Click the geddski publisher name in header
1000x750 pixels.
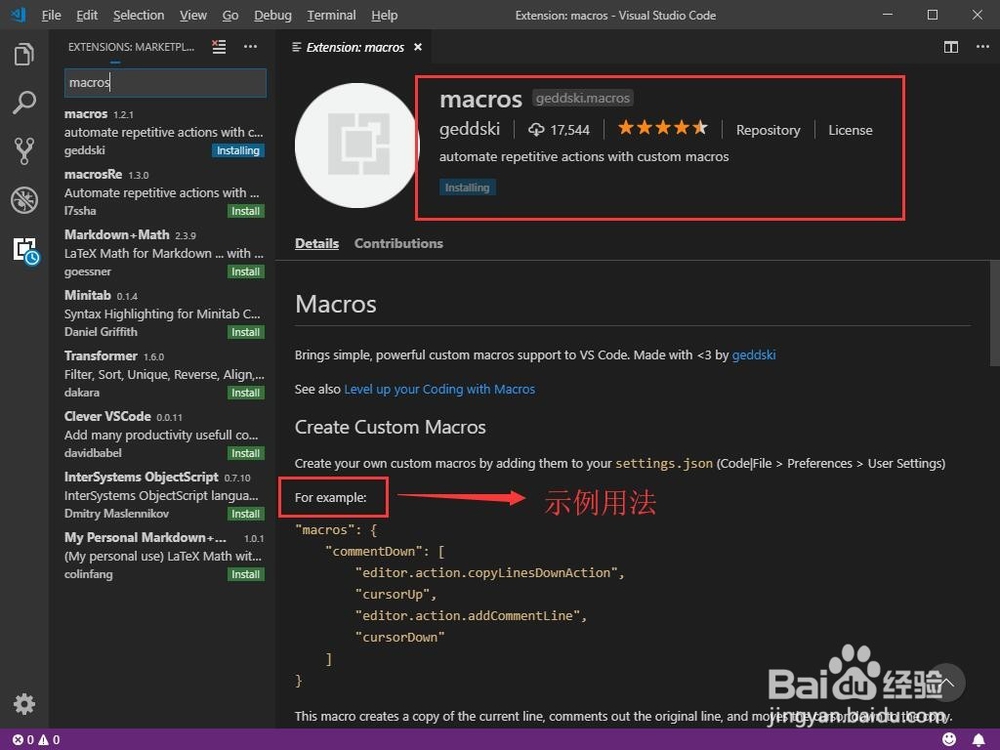click(469, 129)
